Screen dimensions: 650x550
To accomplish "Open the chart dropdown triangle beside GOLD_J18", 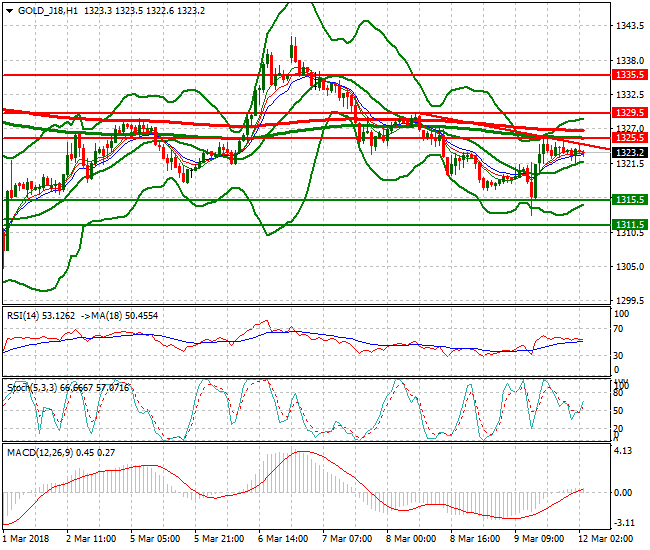I will [x=10, y=11].
